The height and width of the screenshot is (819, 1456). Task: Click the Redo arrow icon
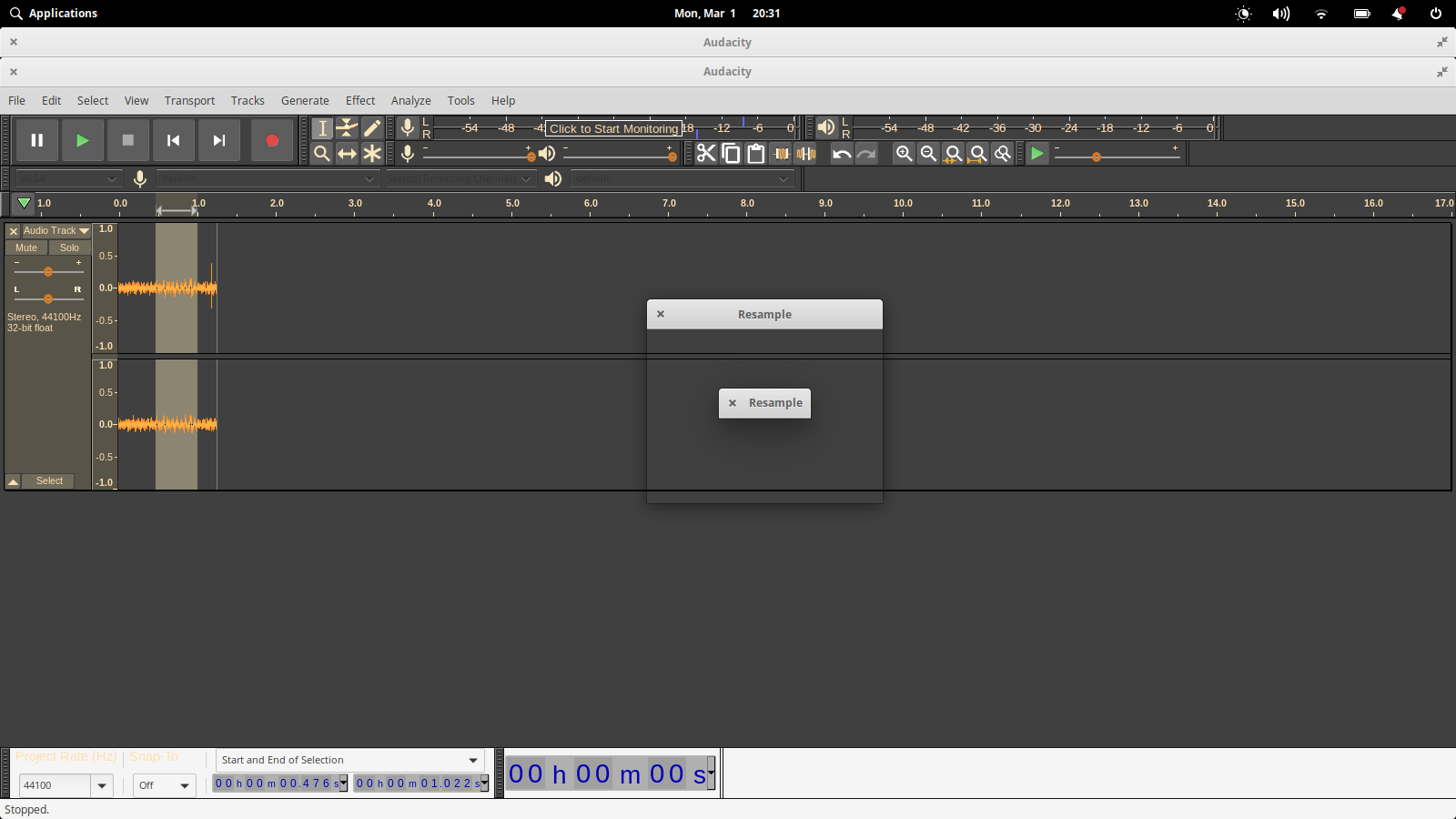[866, 154]
